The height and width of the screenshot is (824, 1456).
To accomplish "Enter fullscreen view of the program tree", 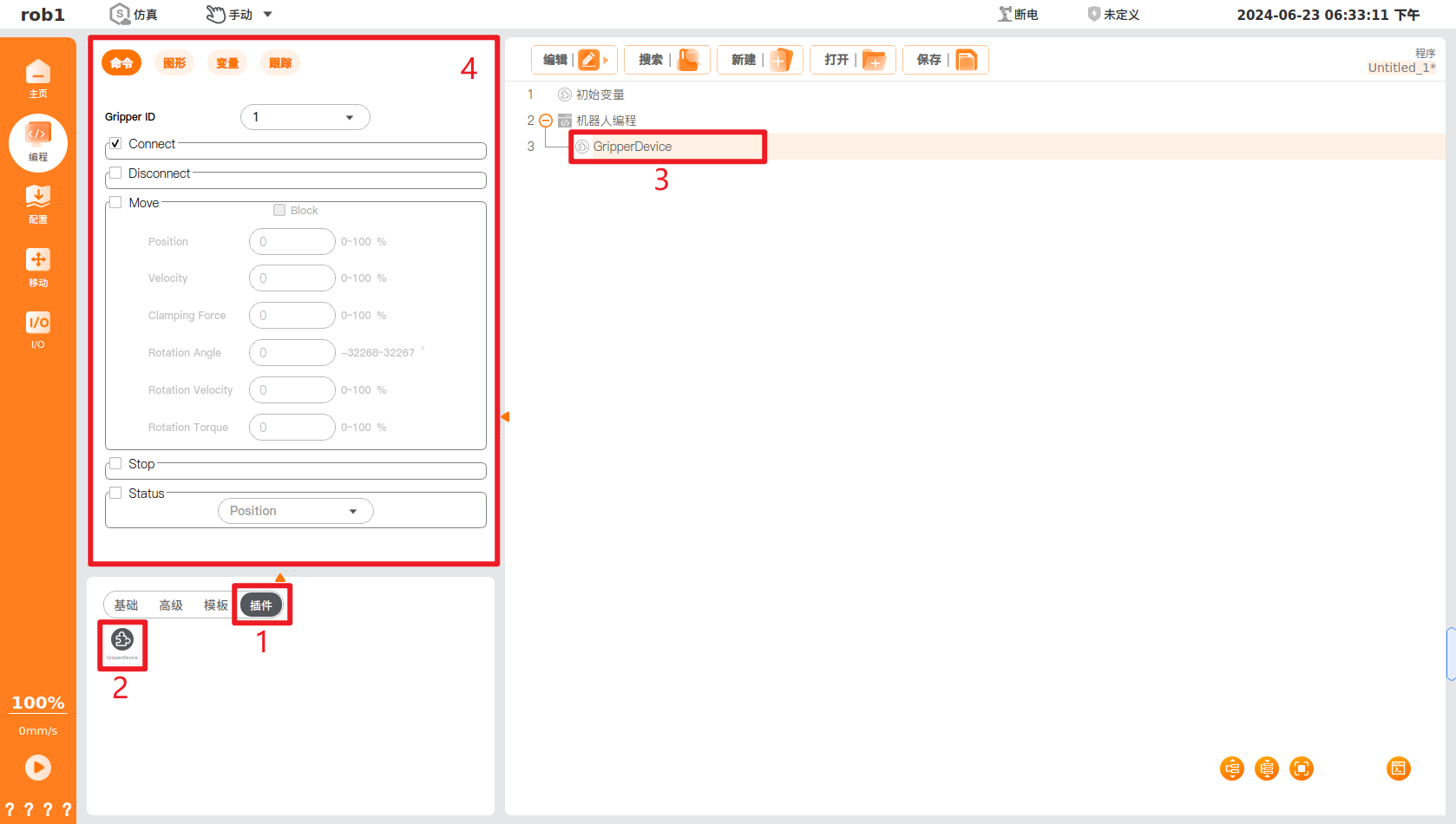I will (x=1301, y=768).
